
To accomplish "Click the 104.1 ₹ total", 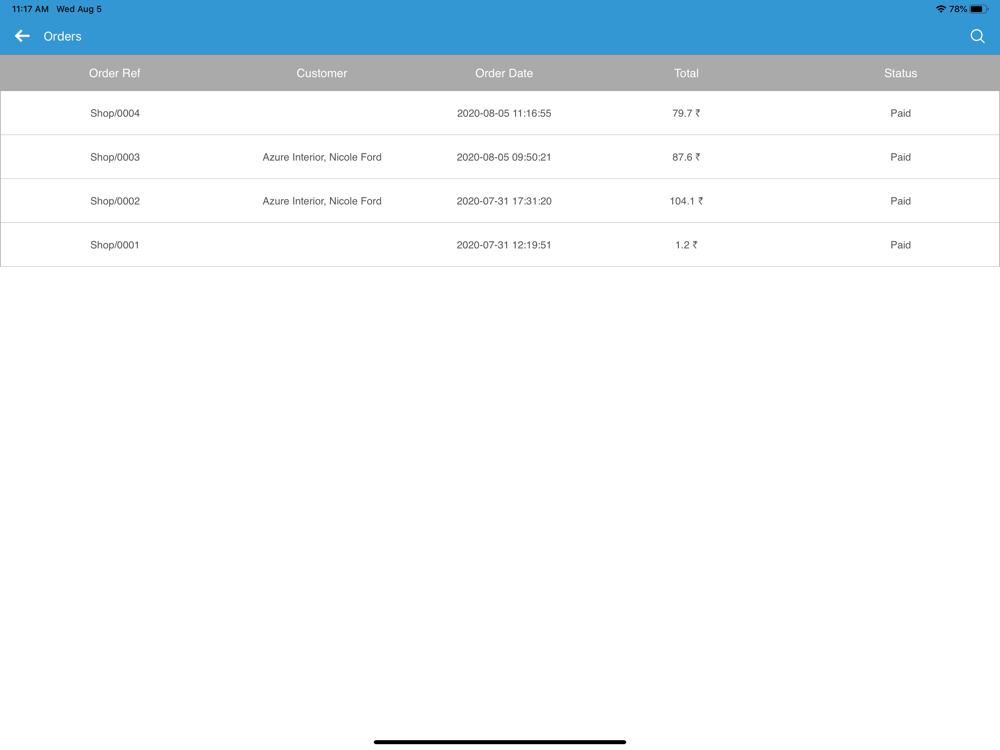I will pos(686,201).
